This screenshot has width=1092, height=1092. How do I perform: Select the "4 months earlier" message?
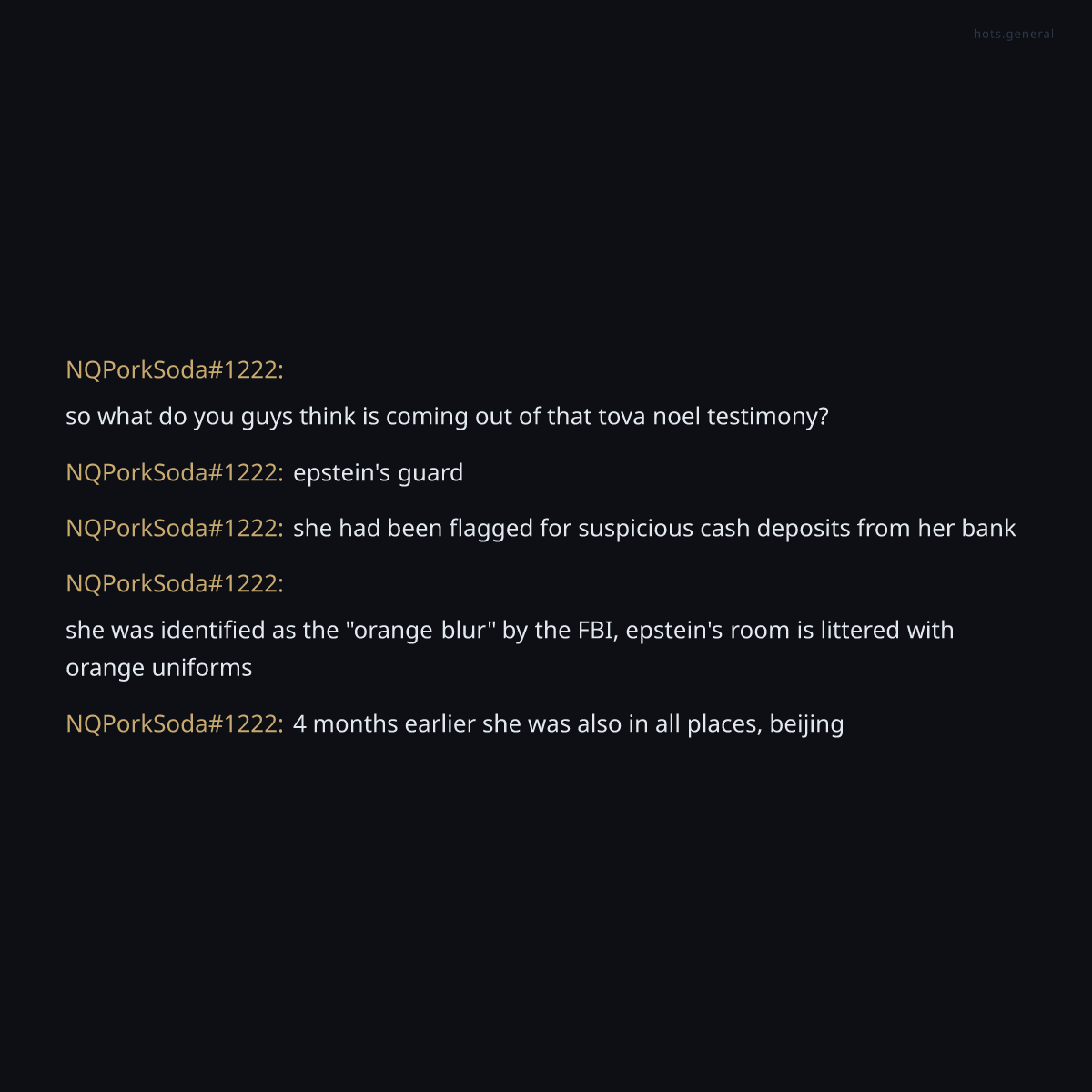pos(568,723)
